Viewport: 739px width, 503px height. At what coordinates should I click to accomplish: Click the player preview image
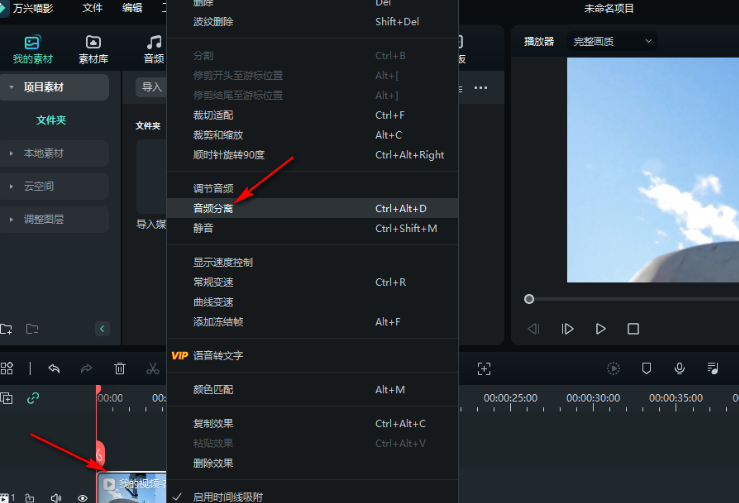653,170
